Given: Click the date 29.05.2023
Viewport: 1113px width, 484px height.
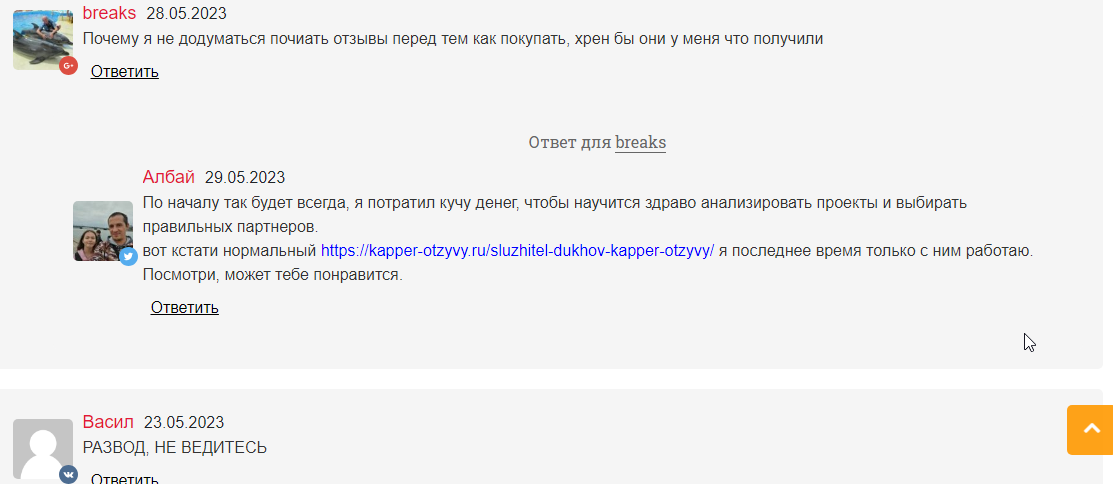Looking at the screenshot, I should click(245, 177).
